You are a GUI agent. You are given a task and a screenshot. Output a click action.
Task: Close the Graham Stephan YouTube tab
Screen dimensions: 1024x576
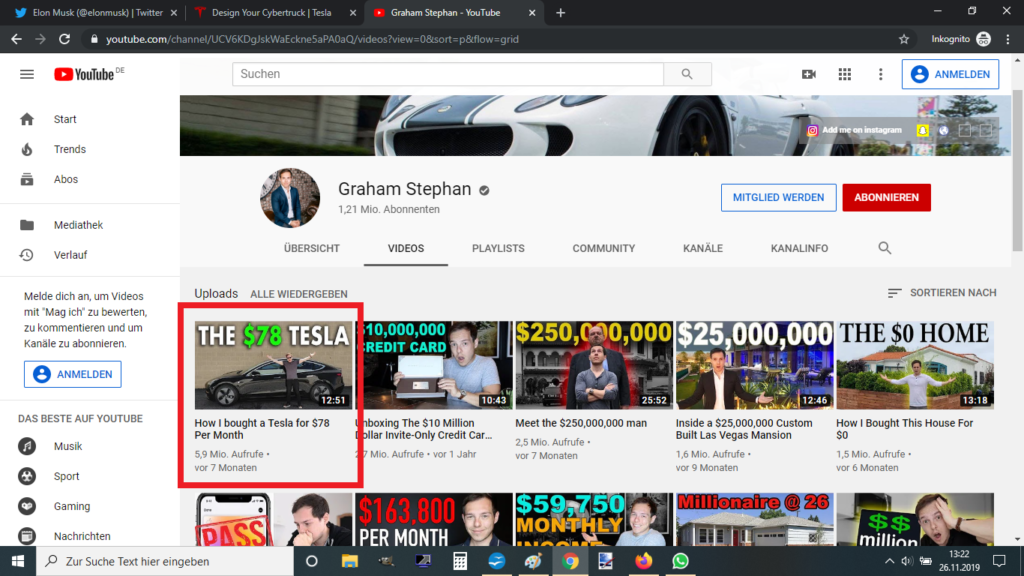point(532,12)
